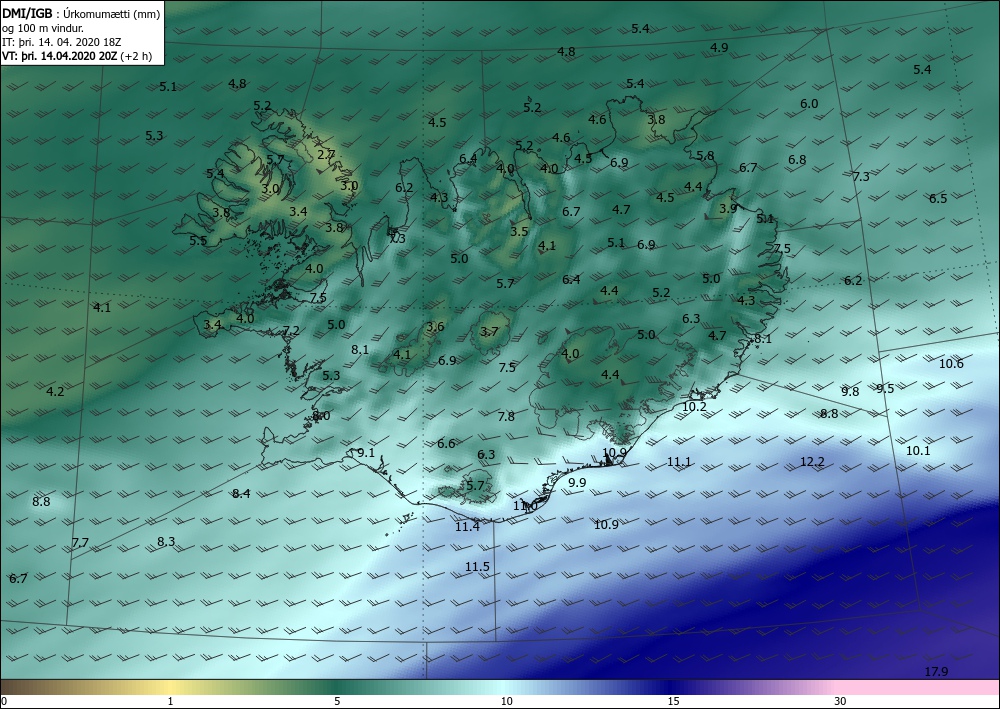Viewport: 1000px width, 709px height.
Task: Select the 10.6 value on the map
Action: coord(951,364)
